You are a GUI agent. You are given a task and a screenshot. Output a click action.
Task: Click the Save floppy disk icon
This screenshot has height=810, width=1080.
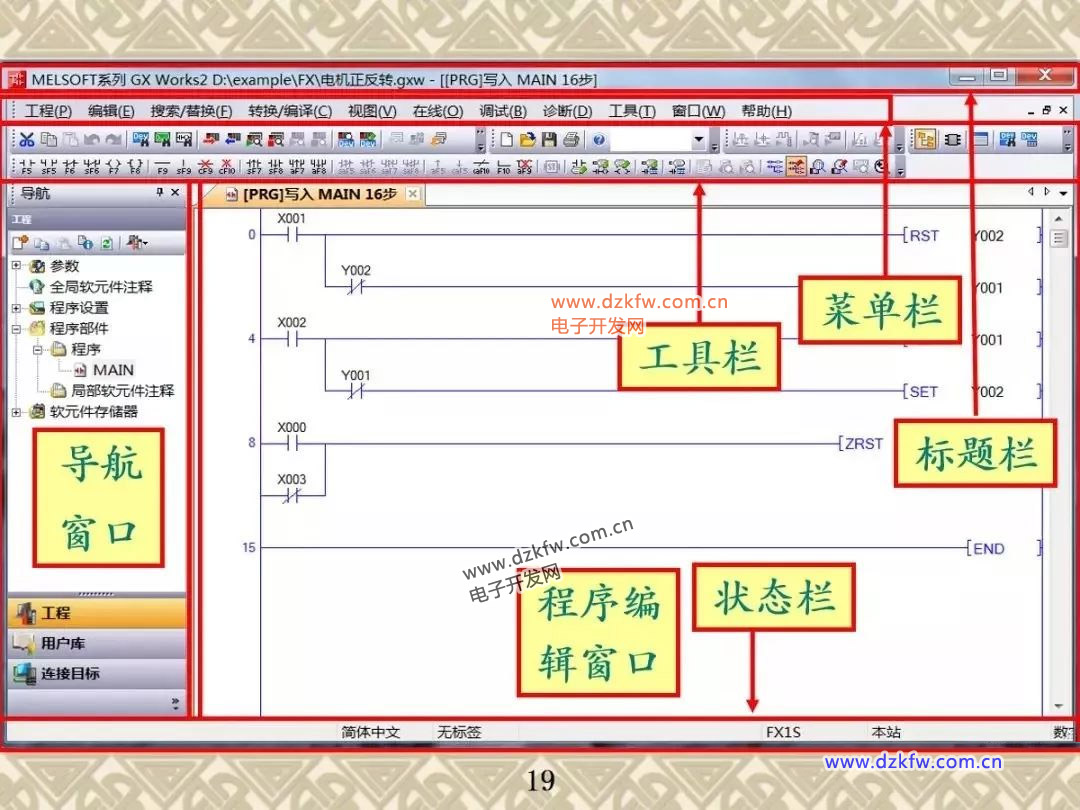tap(549, 140)
